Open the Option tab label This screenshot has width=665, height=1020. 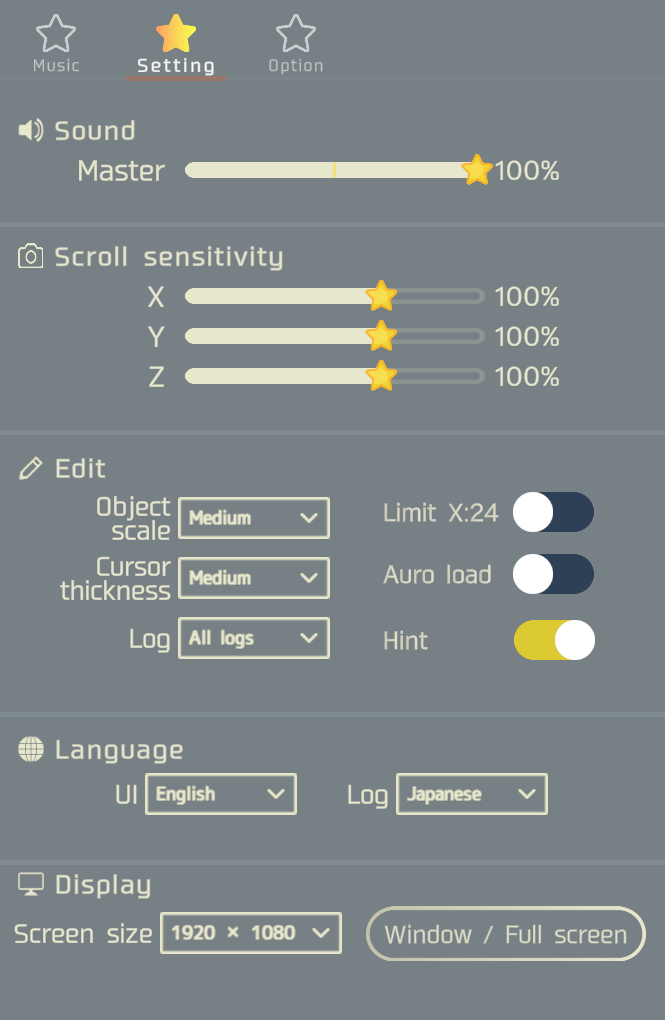tap(296, 66)
